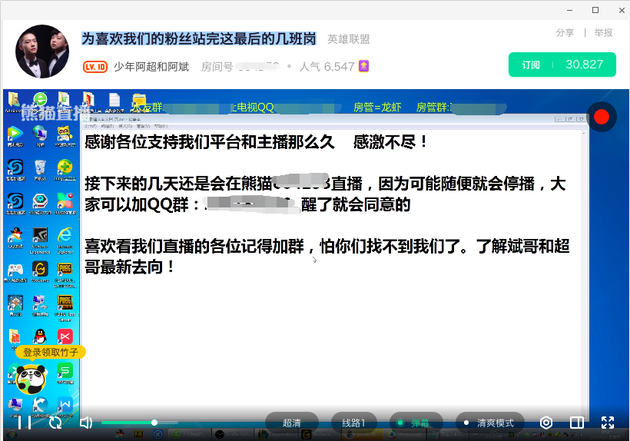This screenshot has height=441, width=630.
Task: Click the LV.10 level badge
Action: click(95, 67)
